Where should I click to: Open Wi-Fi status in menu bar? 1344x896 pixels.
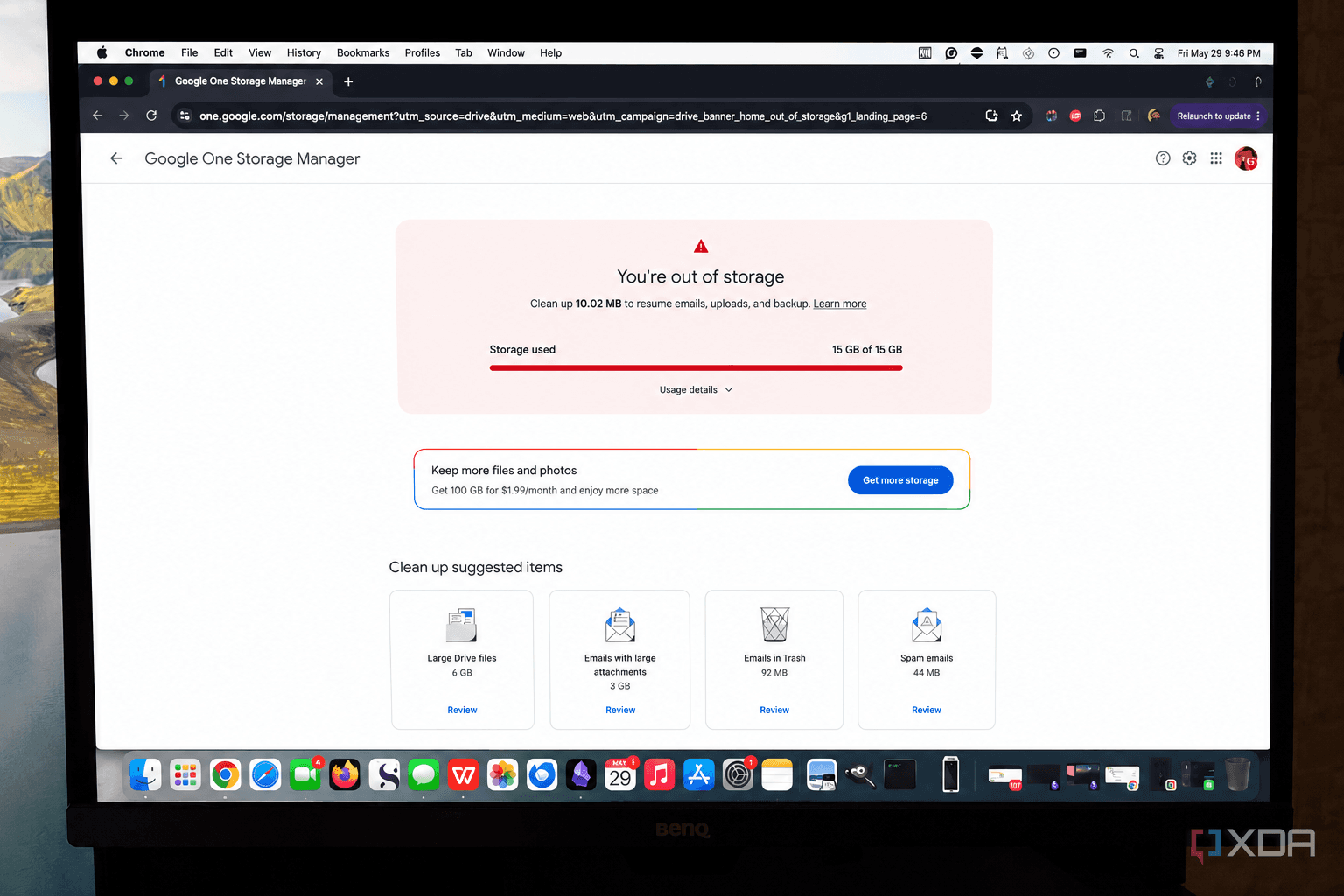click(x=1108, y=53)
